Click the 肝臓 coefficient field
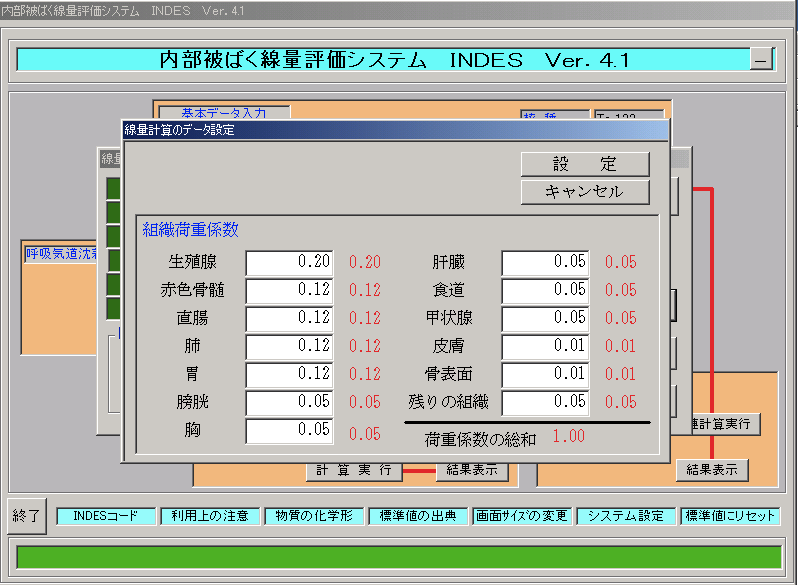 tap(546, 263)
